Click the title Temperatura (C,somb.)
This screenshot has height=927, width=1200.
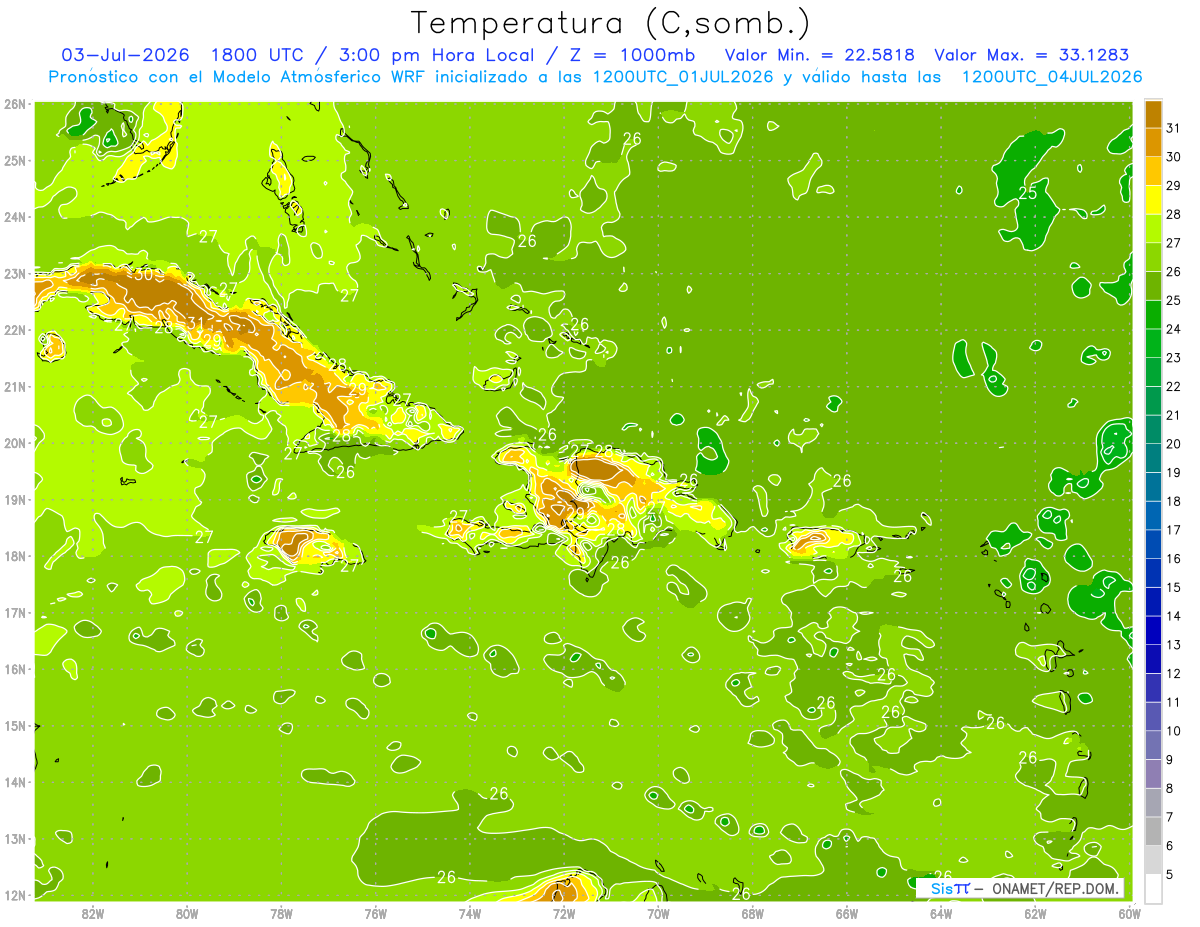pyautogui.click(x=611, y=23)
